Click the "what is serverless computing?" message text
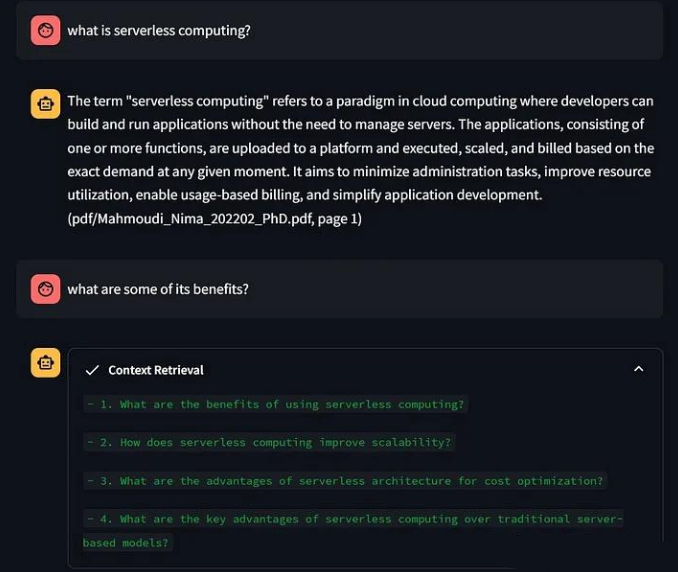 (158, 31)
